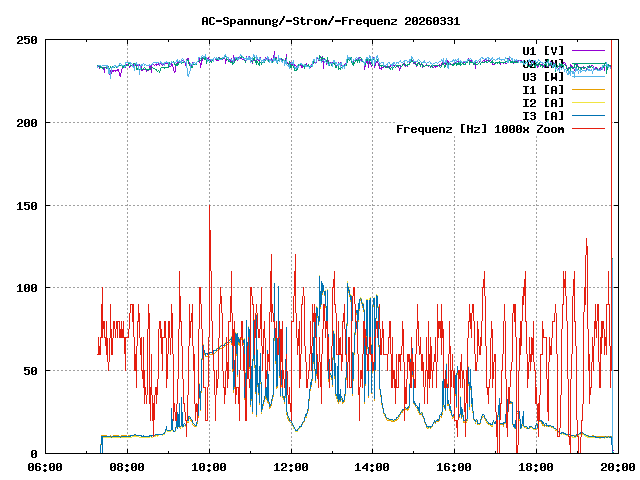Select the U1 [V] legend label
This screenshot has width=640, height=480.
pyautogui.click(x=543, y=50)
